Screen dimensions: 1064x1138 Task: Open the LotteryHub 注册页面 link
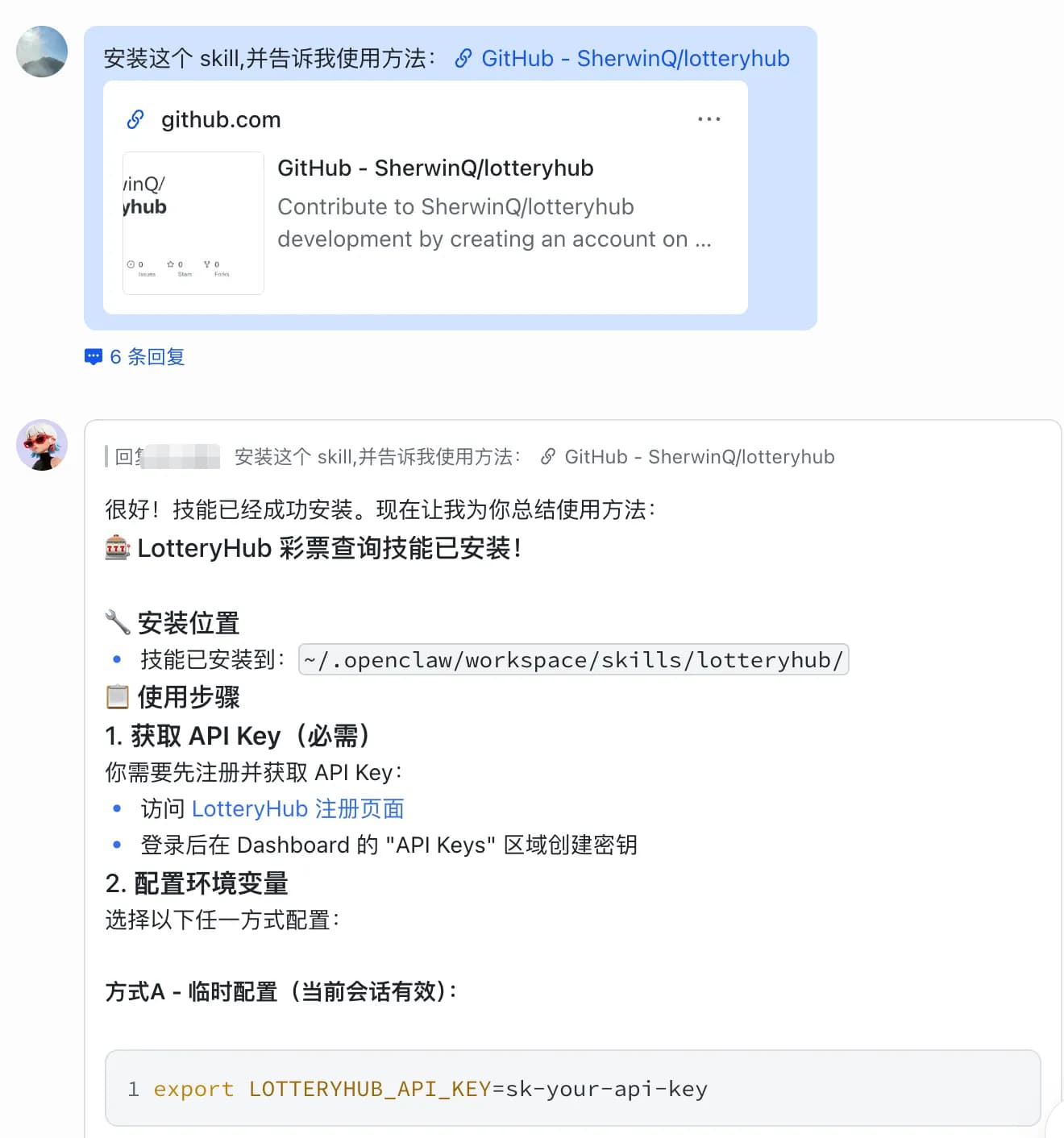[298, 808]
